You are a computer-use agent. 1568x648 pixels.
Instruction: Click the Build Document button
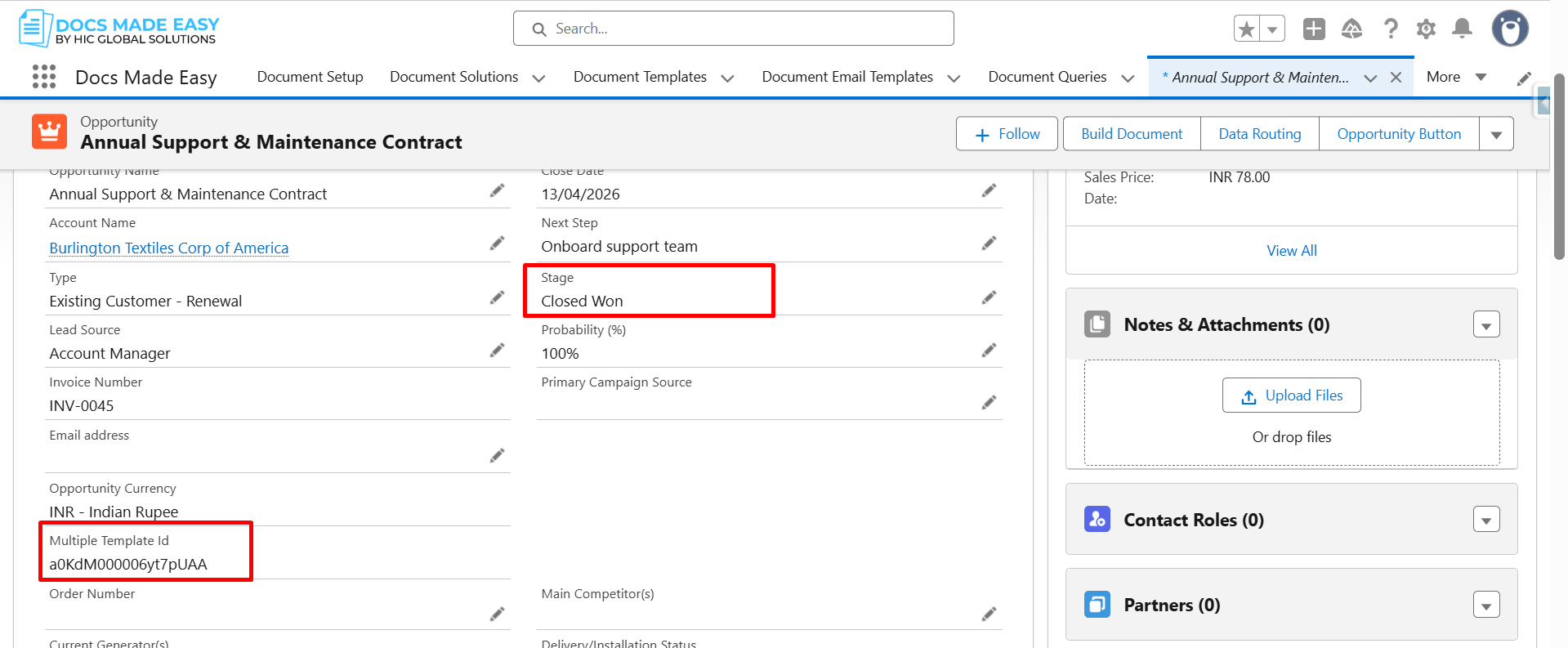[1132, 134]
